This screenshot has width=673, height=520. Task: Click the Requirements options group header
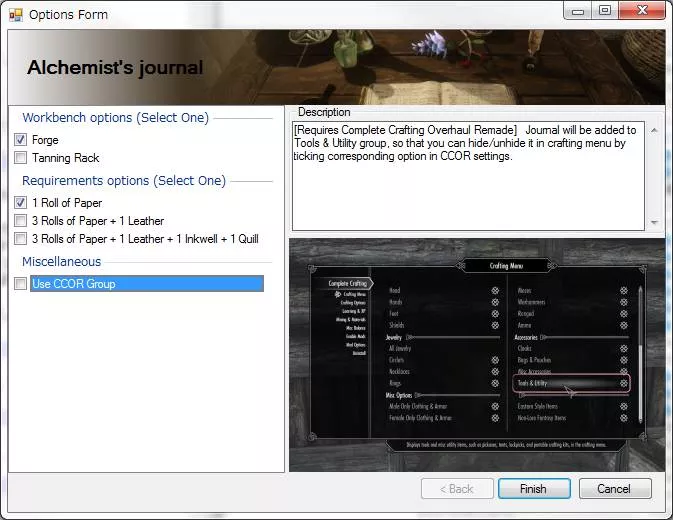point(124,181)
